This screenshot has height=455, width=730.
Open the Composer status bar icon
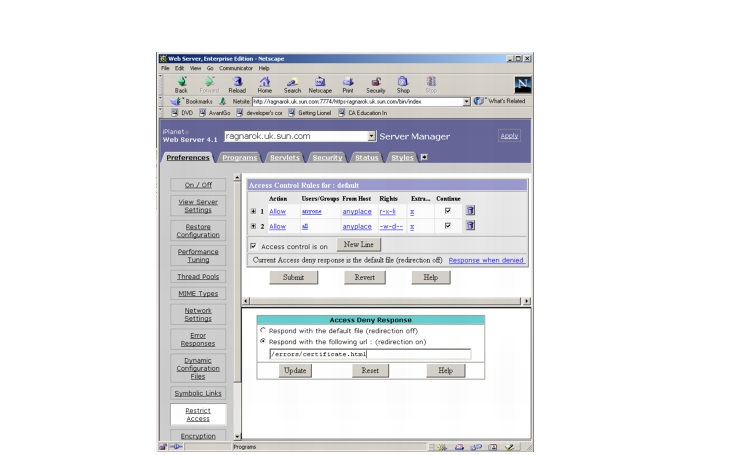pyautogui.click(x=509, y=447)
